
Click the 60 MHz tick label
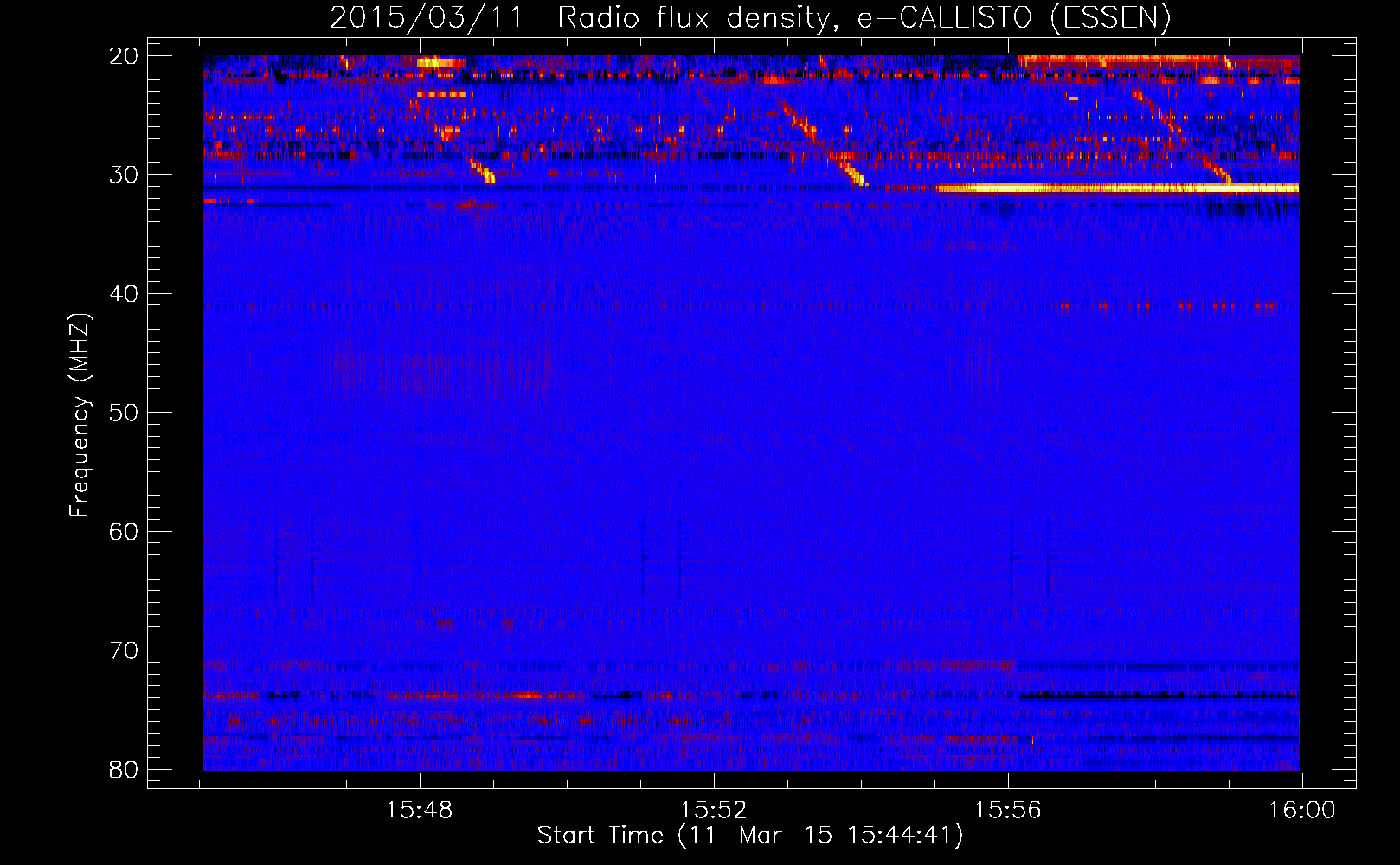click(x=124, y=531)
